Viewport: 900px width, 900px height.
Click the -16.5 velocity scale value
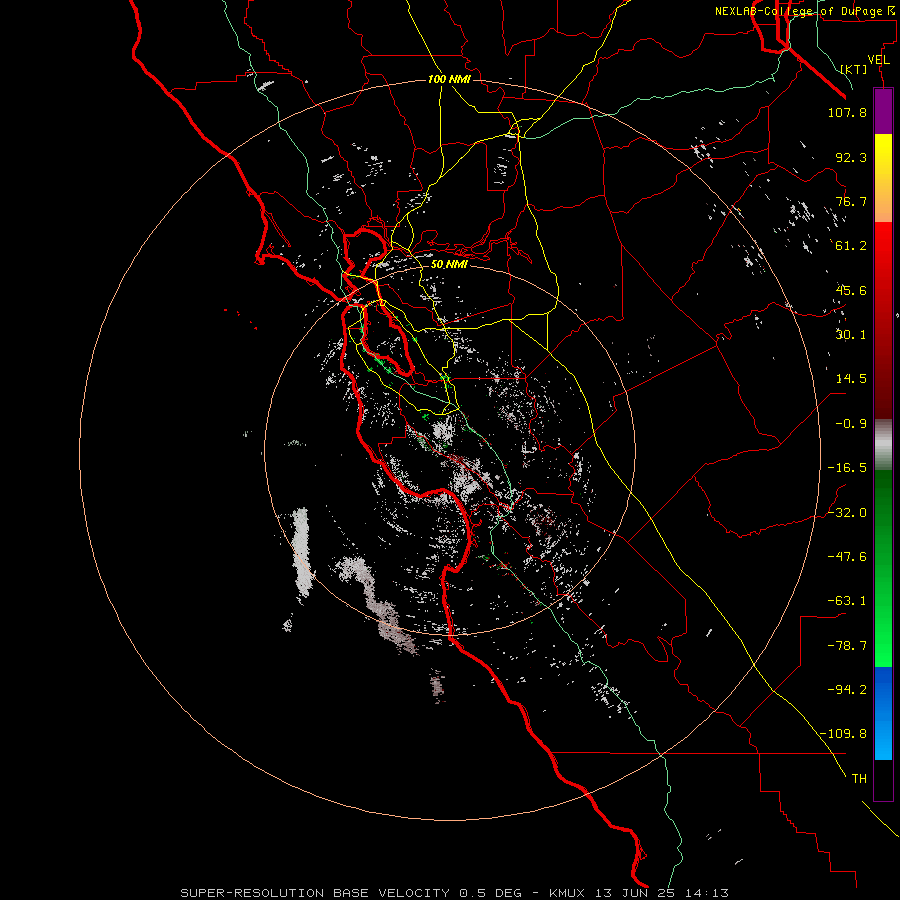847,468
